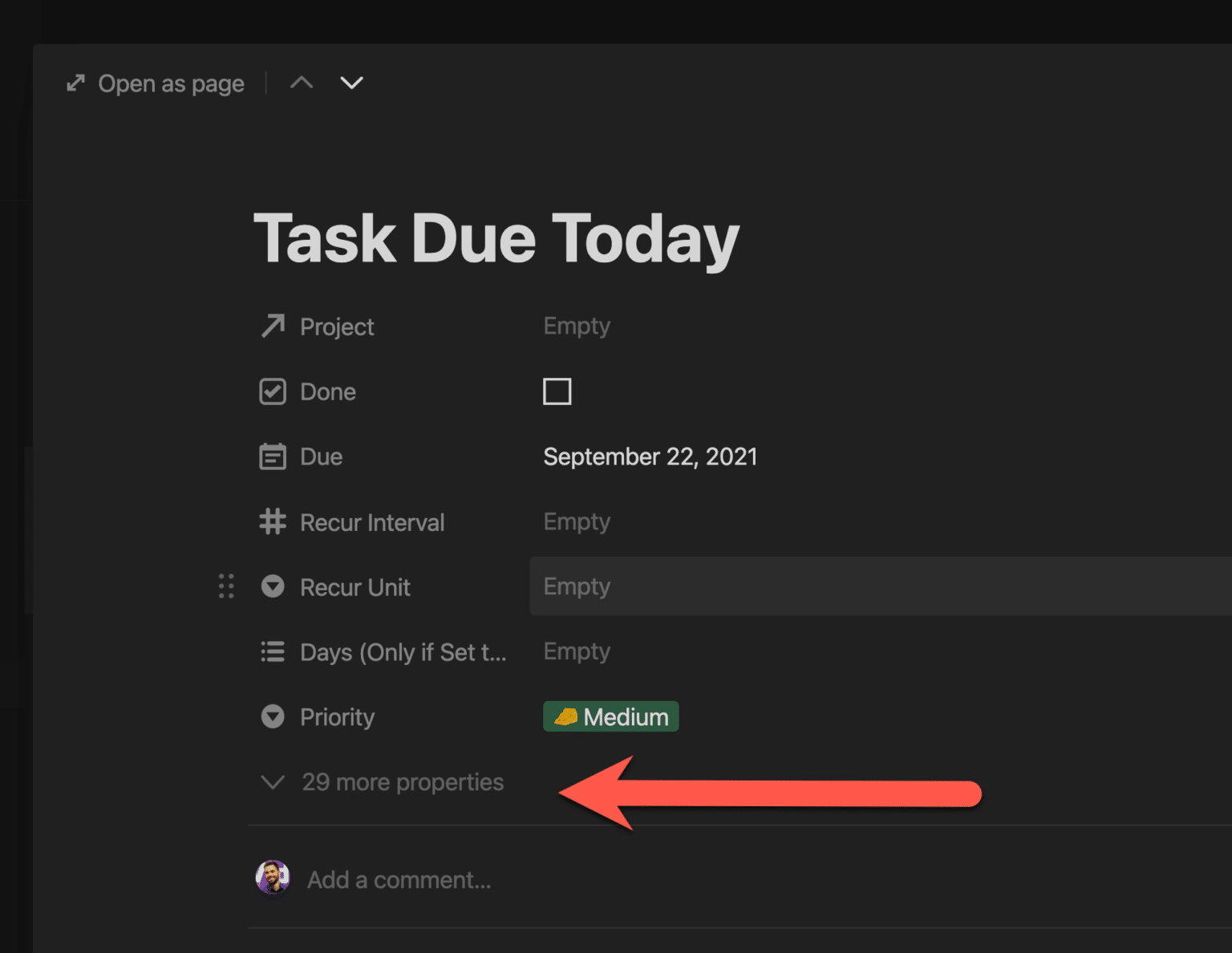Click the Priority select icon
1232x953 pixels.
tap(273, 716)
